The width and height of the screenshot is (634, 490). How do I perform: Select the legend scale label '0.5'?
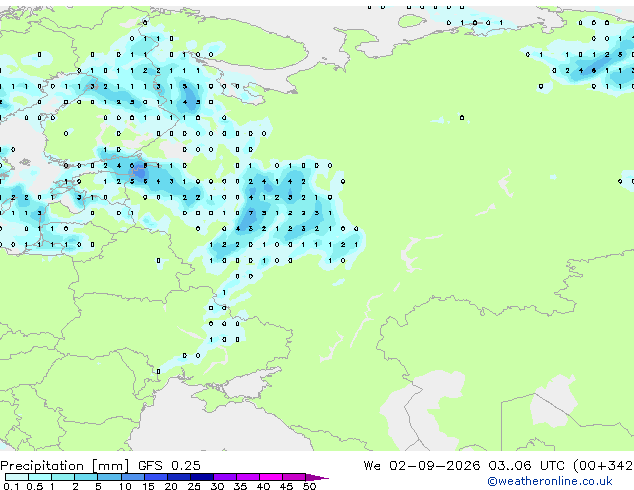coord(35,486)
